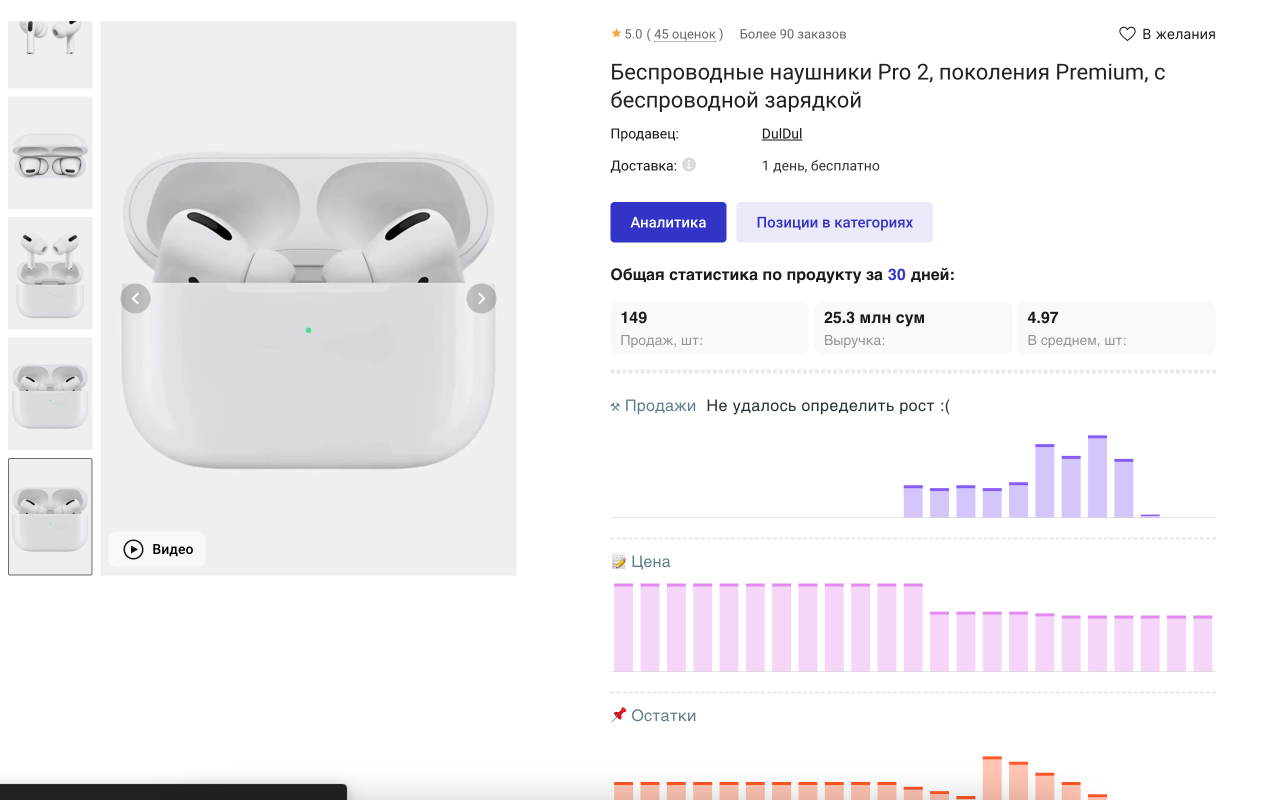The height and width of the screenshot is (800, 1280).
Task: Click the left arrow on the product image
Action: click(135, 298)
